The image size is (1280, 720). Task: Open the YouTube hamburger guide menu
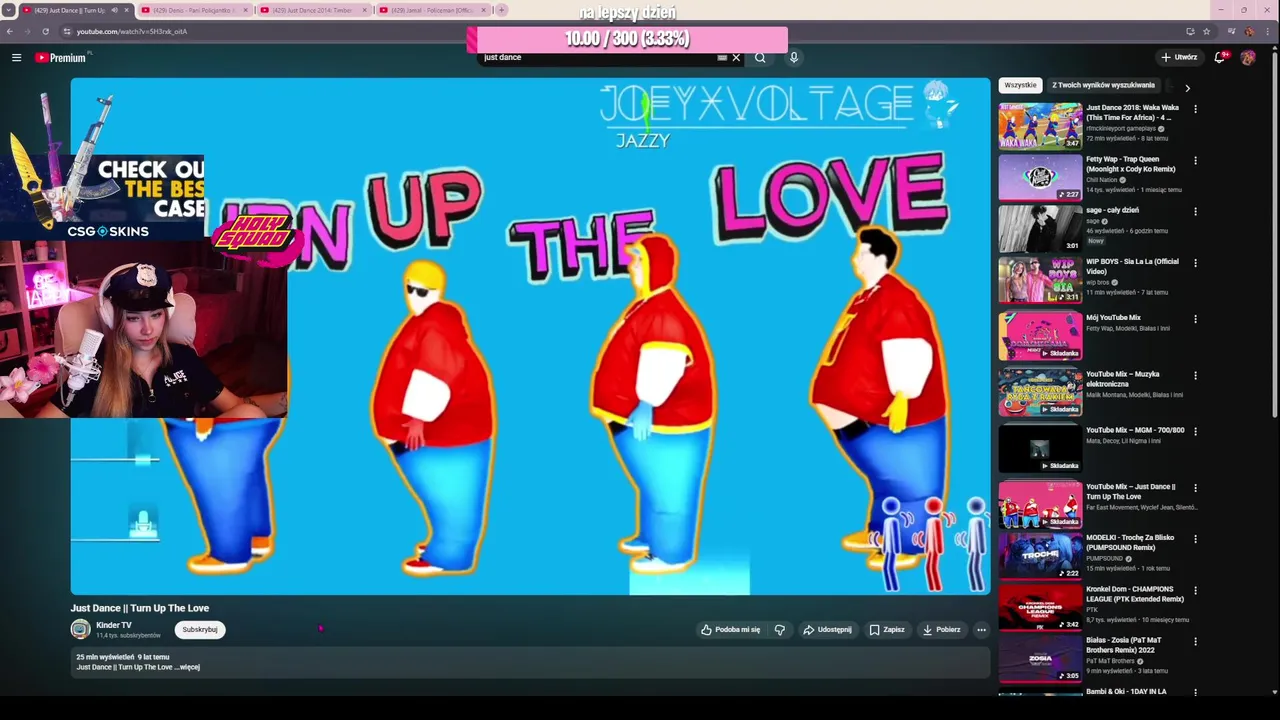click(x=16, y=58)
